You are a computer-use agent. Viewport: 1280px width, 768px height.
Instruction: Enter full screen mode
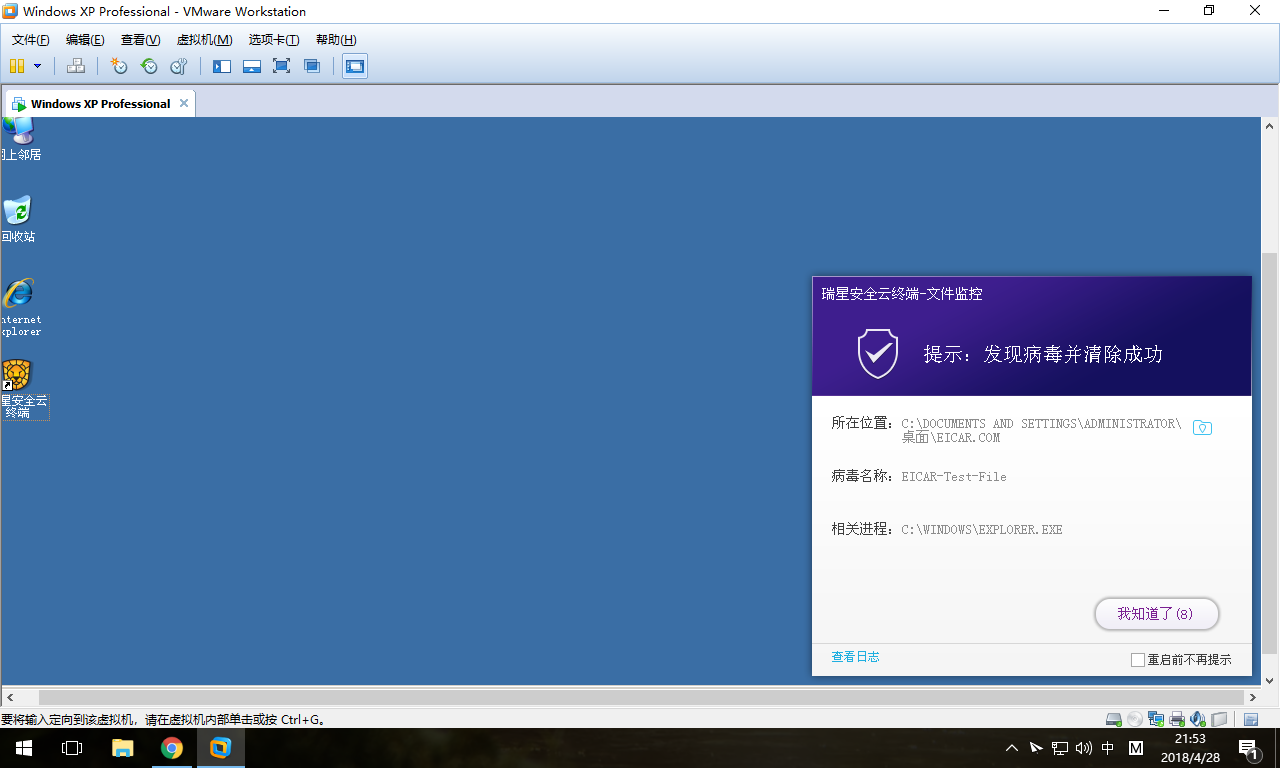[282, 66]
